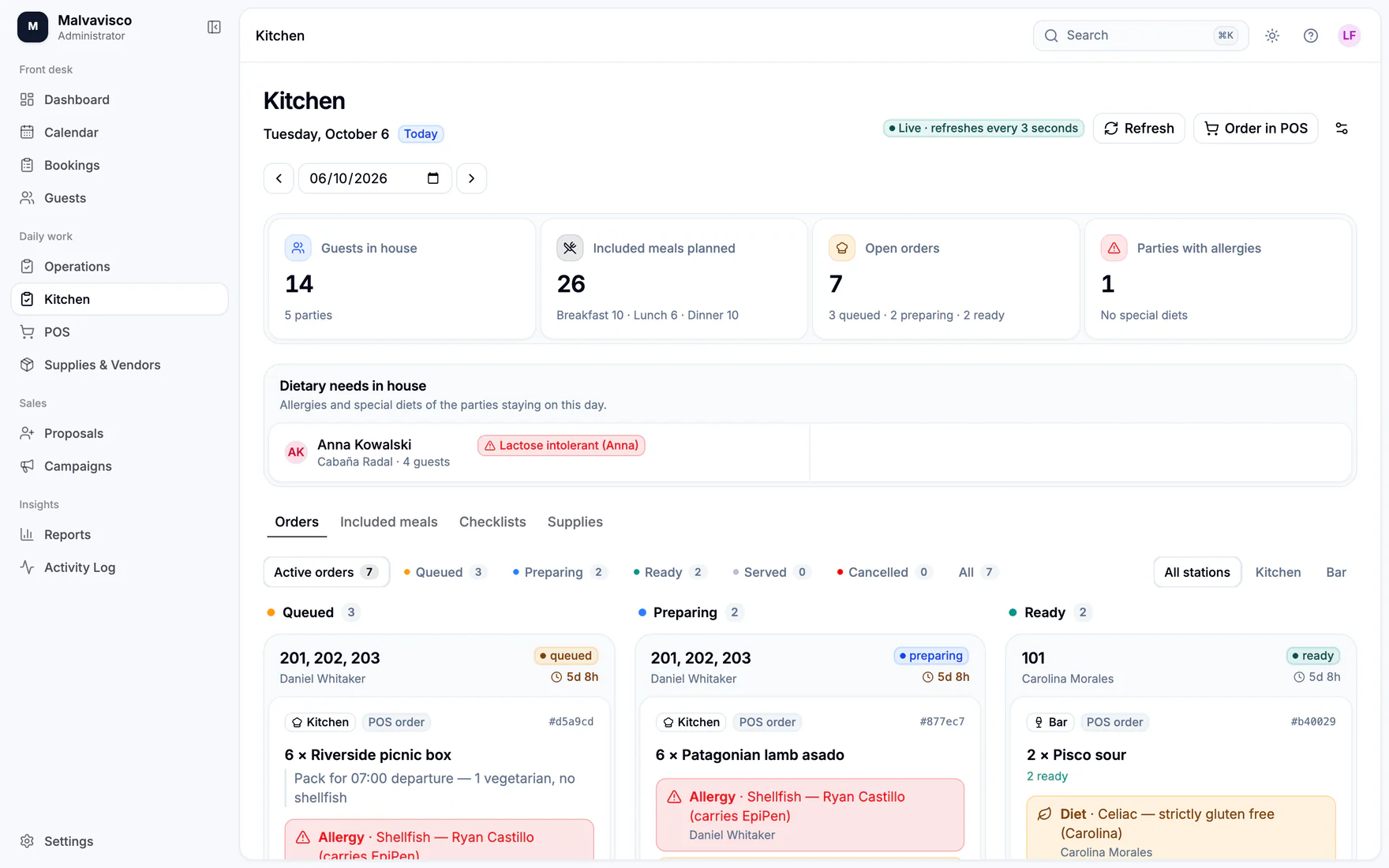Open Dashboard in the sidebar

tap(120, 99)
